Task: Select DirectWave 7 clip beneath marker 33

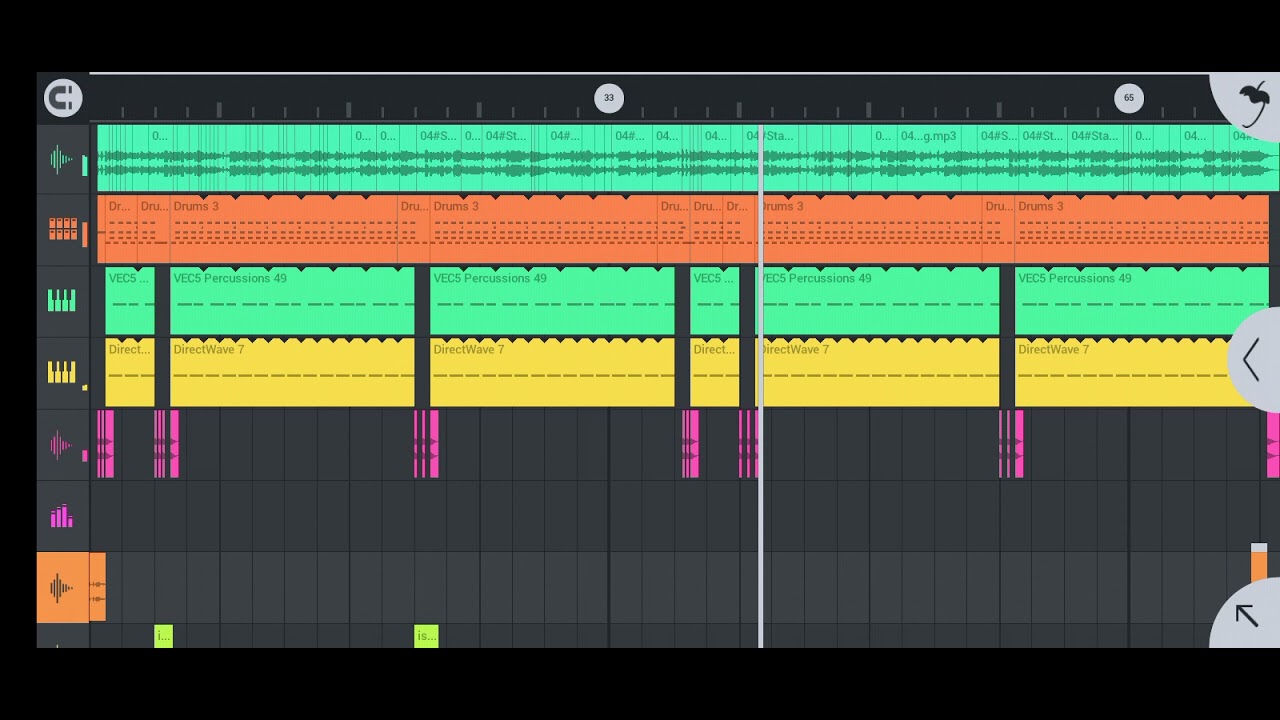Action: tap(553, 372)
